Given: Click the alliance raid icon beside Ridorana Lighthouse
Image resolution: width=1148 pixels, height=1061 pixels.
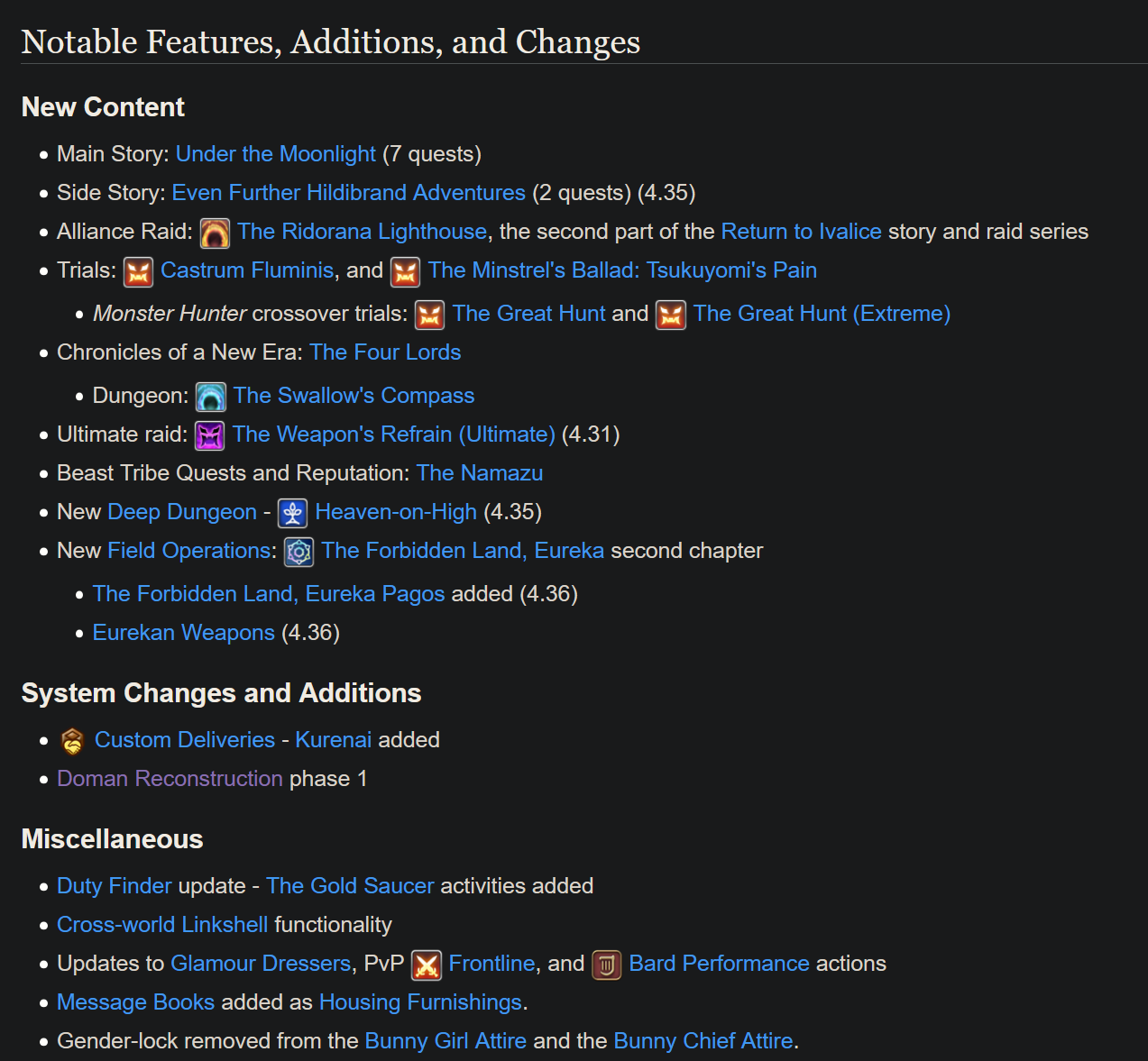Looking at the screenshot, I should tap(215, 233).
